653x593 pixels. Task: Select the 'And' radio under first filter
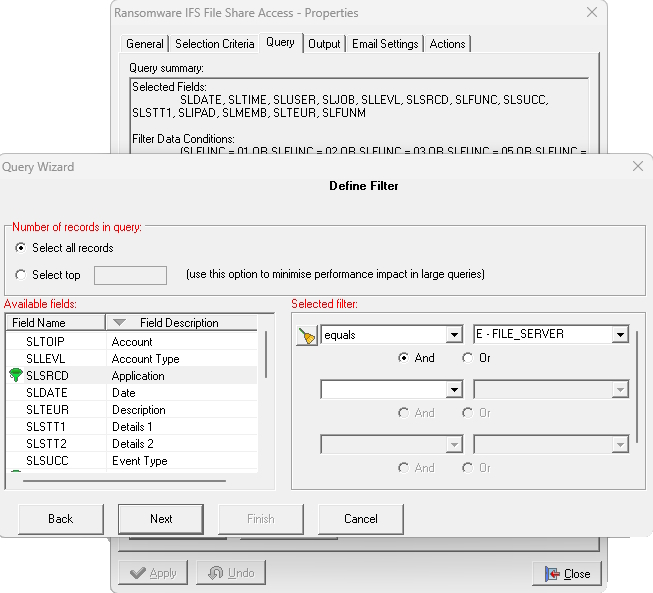(x=403, y=358)
